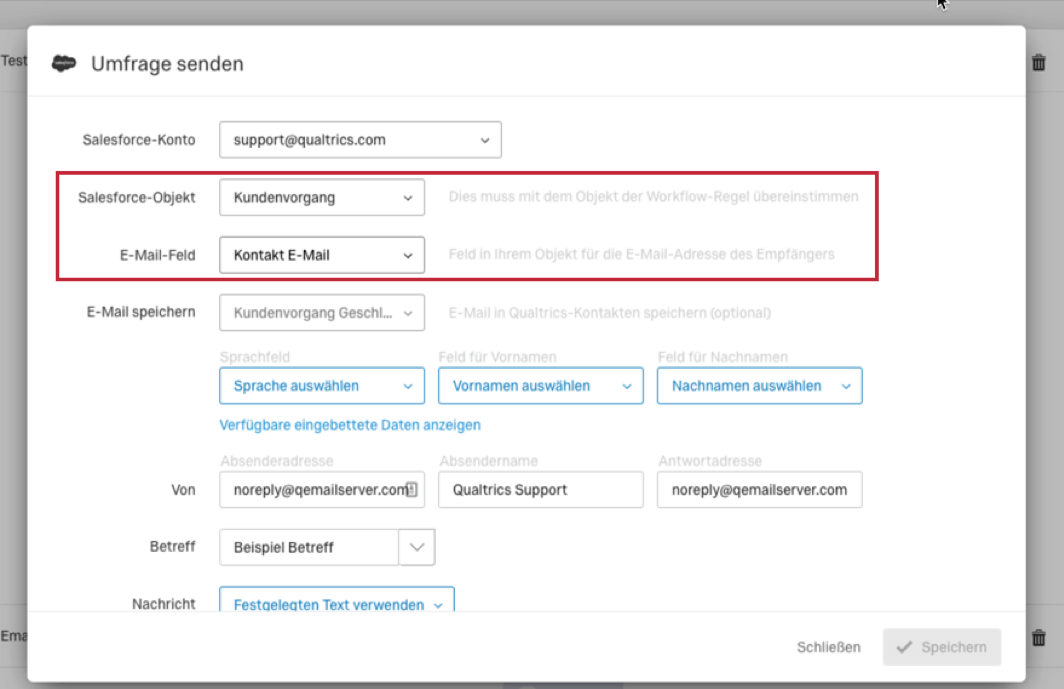1064x689 pixels.
Task: Click the Antwortadresse input field
Action: 759,489
